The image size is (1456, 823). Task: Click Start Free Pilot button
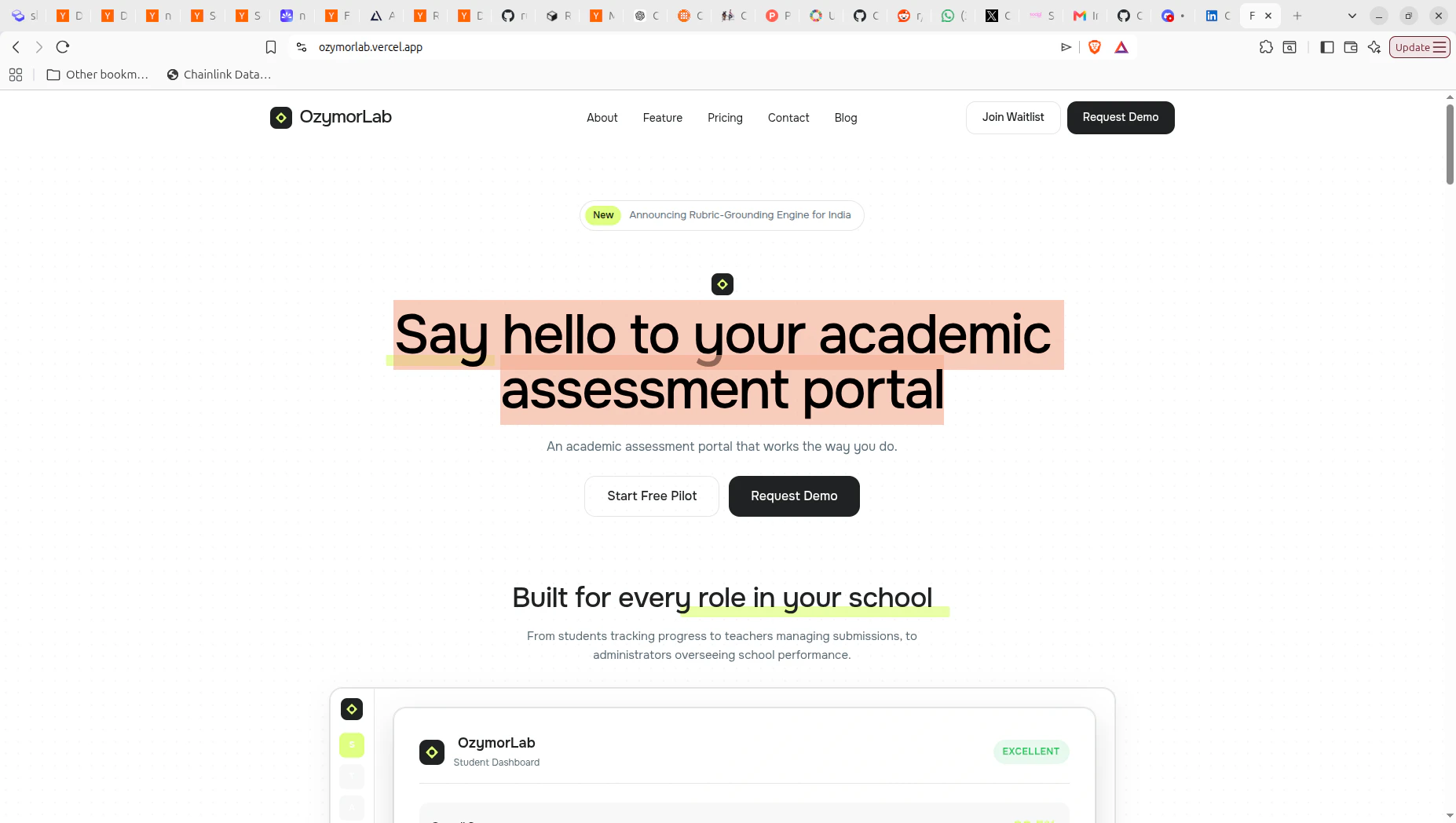click(x=652, y=496)
